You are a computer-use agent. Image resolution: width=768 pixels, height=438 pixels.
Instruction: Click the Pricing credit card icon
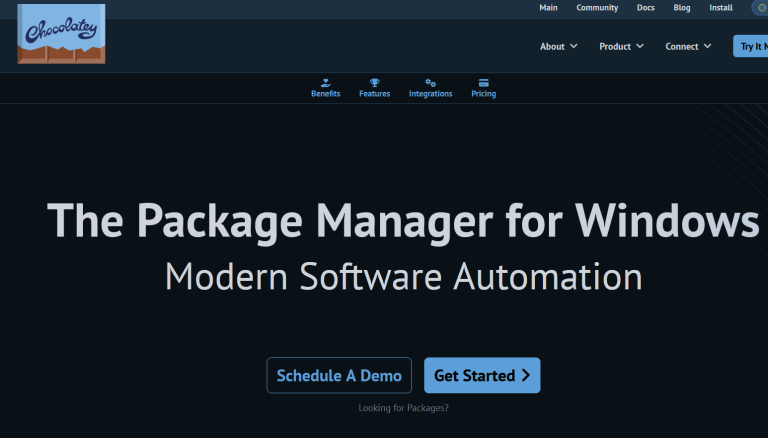tap(483, 83)
